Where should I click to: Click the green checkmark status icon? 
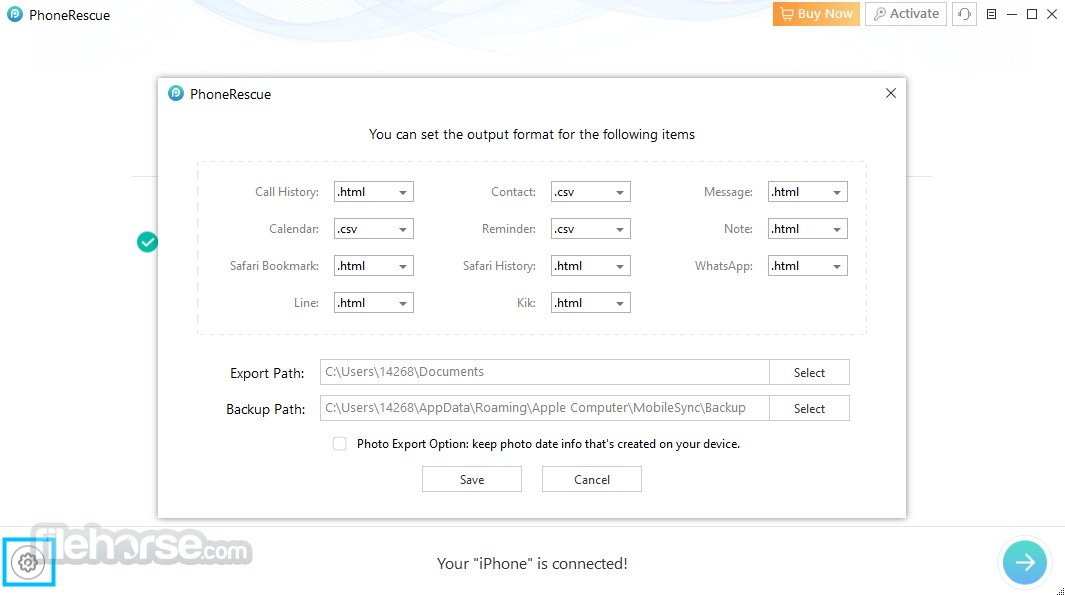[x=147, y=242]
